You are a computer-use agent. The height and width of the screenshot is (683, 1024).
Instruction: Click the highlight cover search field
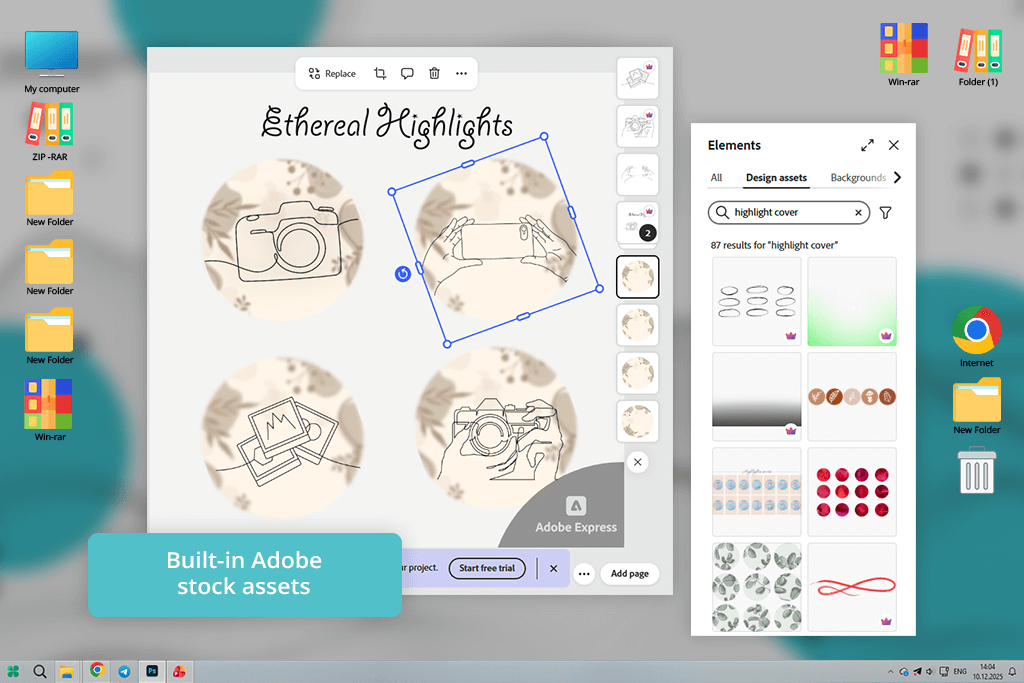pyautogui.click(x=789, y=212)
